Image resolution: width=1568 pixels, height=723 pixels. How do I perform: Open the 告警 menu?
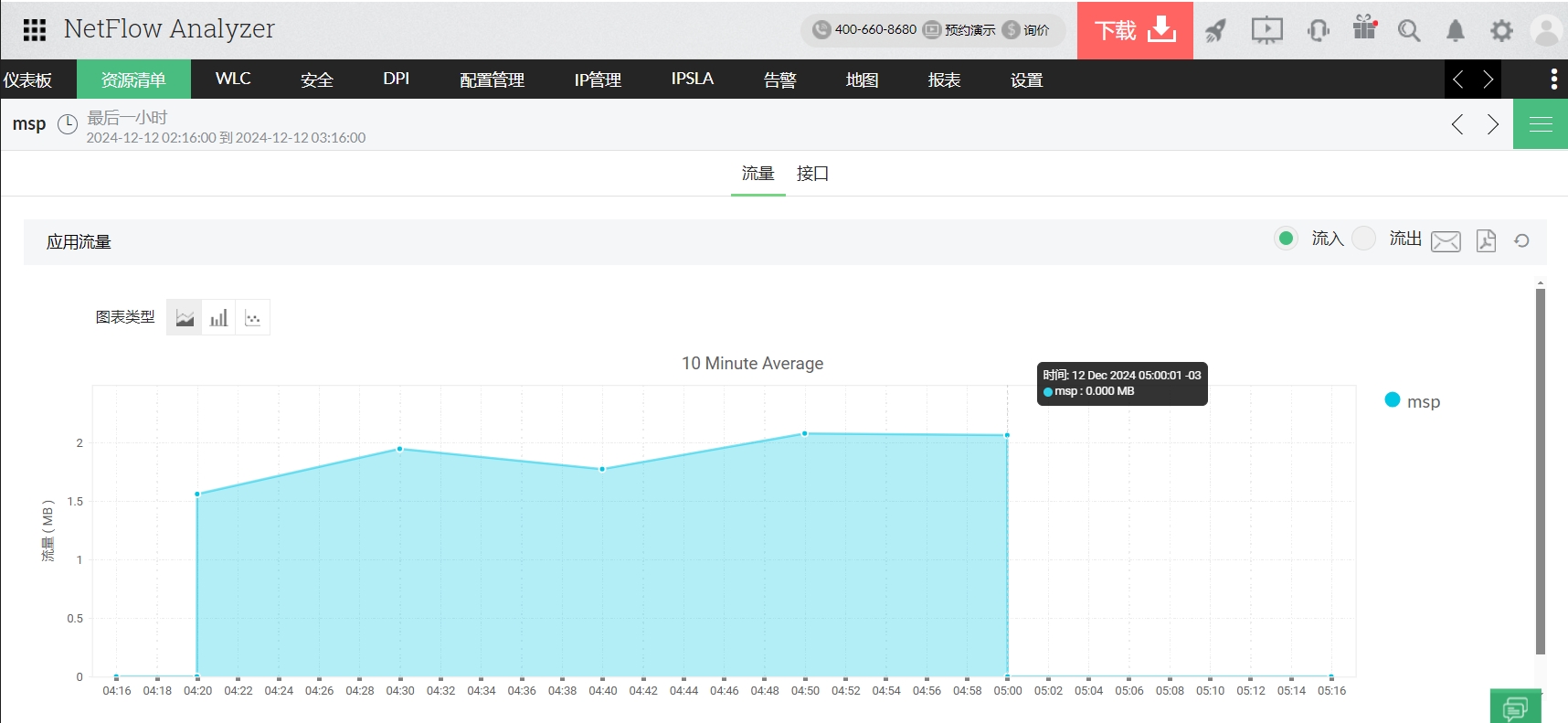[x=779, y=80]
